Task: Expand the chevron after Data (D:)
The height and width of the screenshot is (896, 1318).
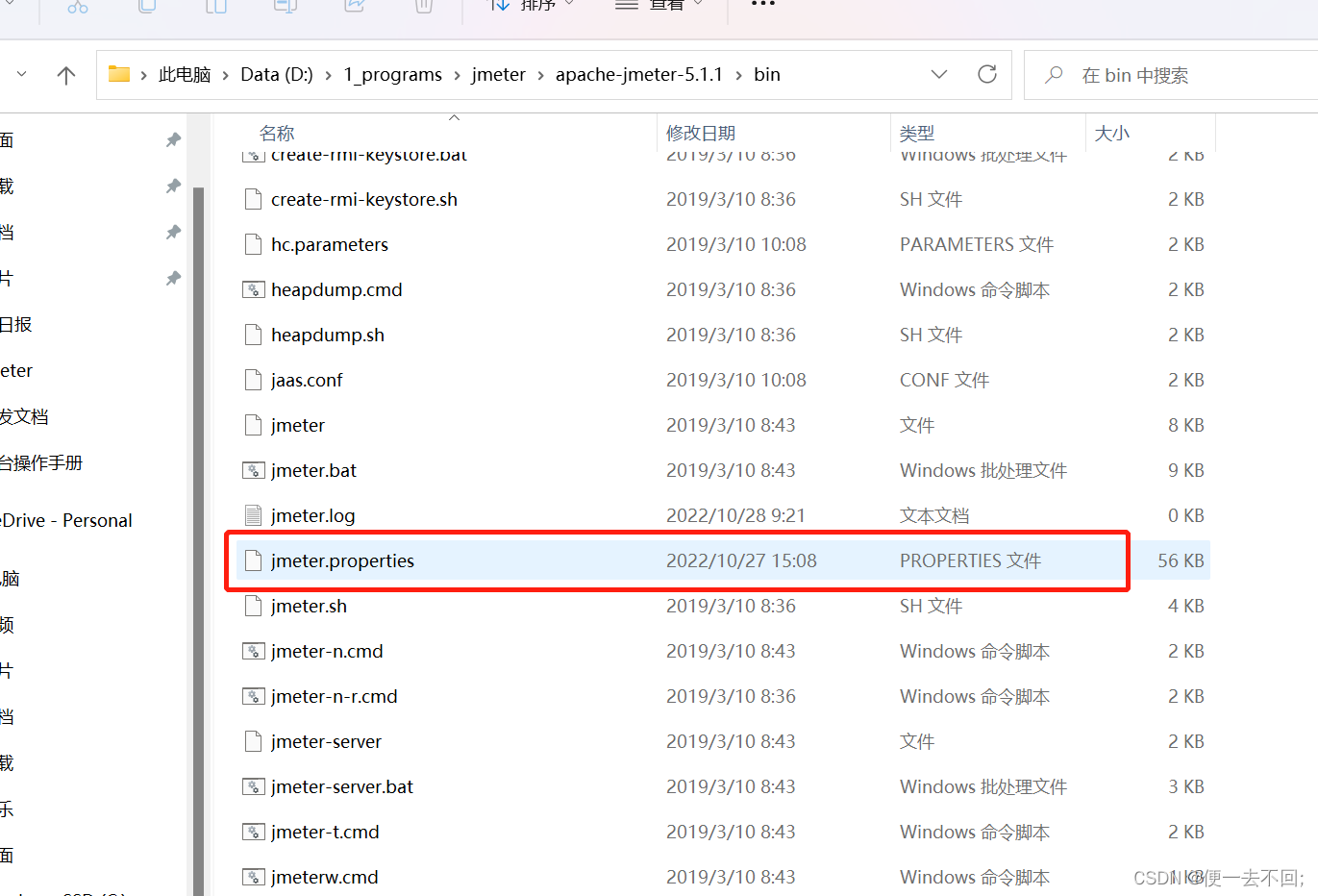Action: pyautogui.click(x=329, y=74)
